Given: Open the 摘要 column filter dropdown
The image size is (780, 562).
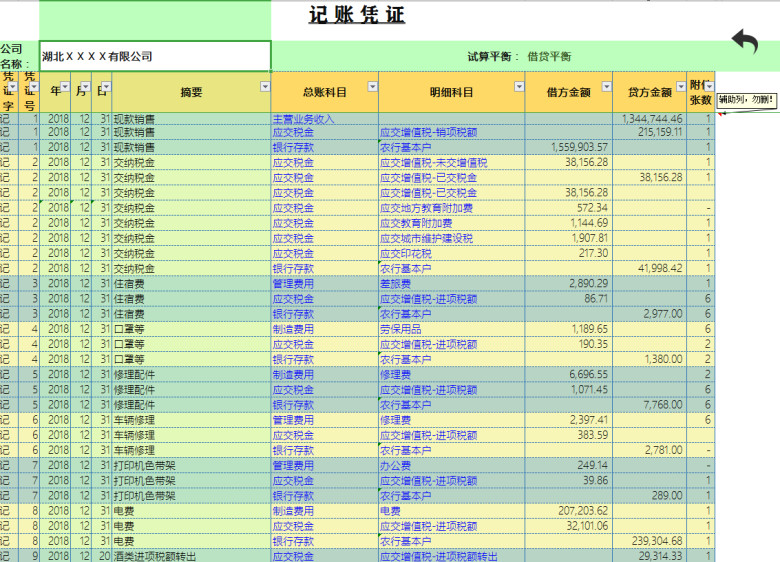Looking at the screenshot, I should tap(265, 87).
